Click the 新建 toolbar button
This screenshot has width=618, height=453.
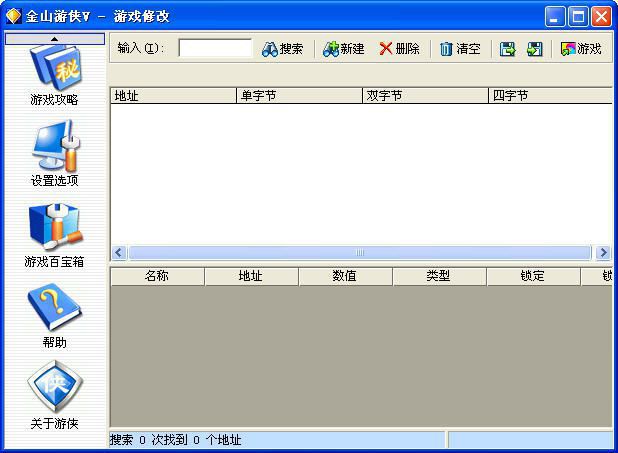pos(344,49)
